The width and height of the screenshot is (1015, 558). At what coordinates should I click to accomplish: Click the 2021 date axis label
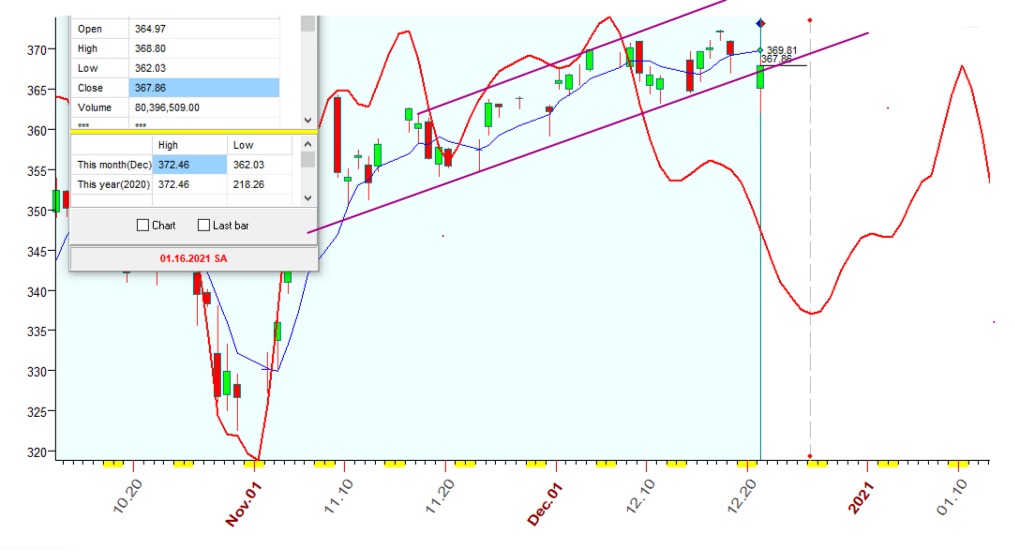(x=861, y=498)
